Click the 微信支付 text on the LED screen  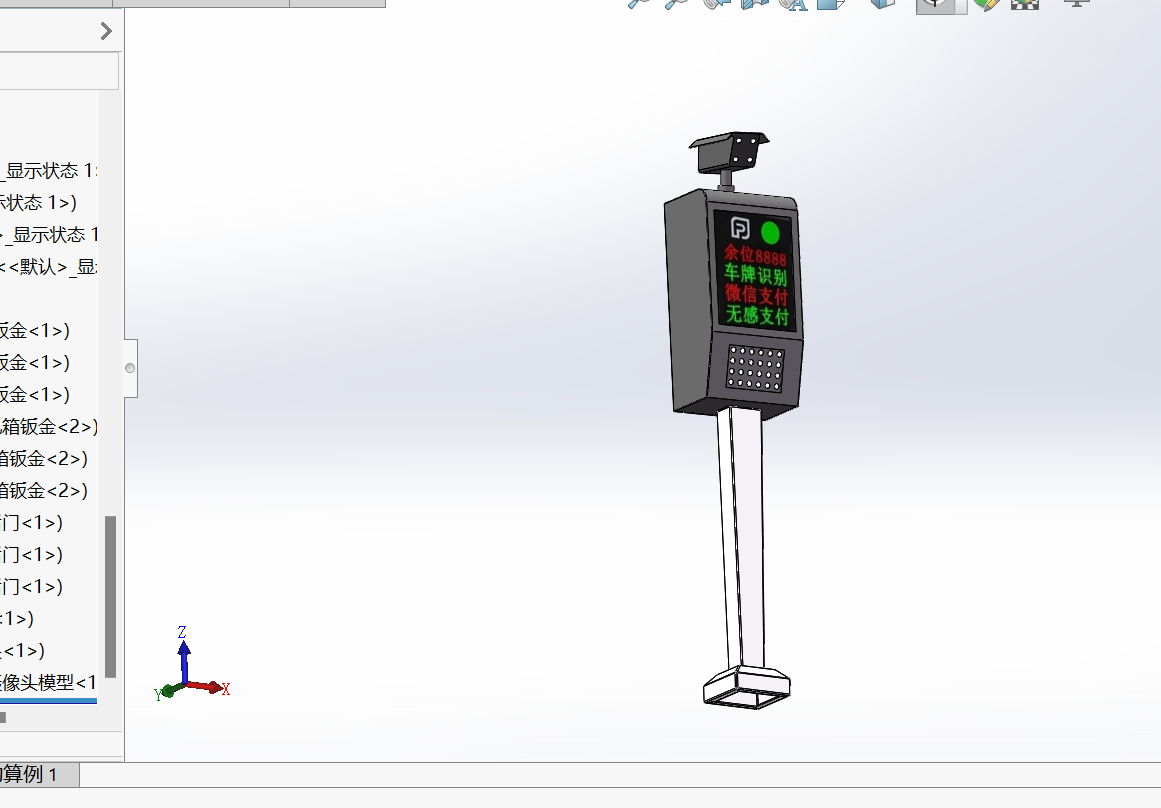(756, 294)
